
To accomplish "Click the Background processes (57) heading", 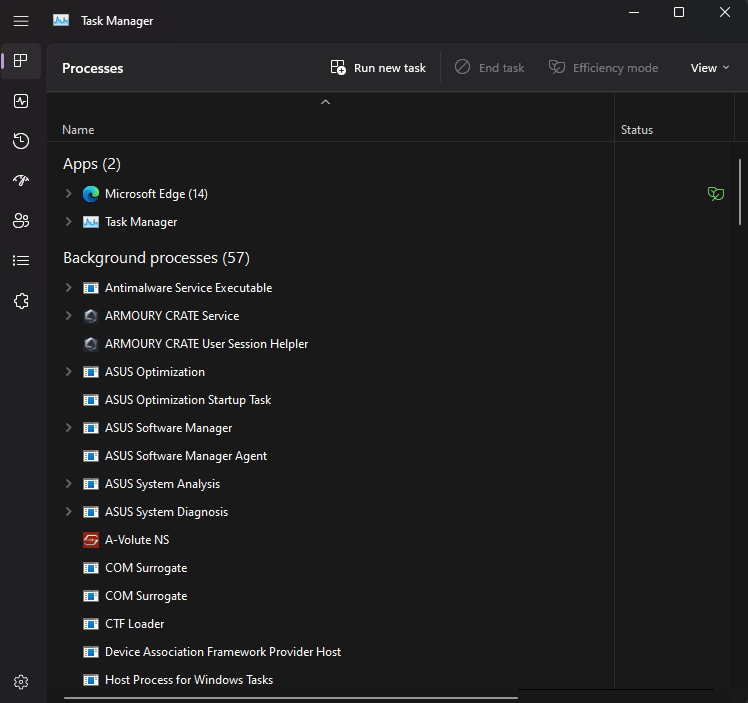I will tap(156, 258).
